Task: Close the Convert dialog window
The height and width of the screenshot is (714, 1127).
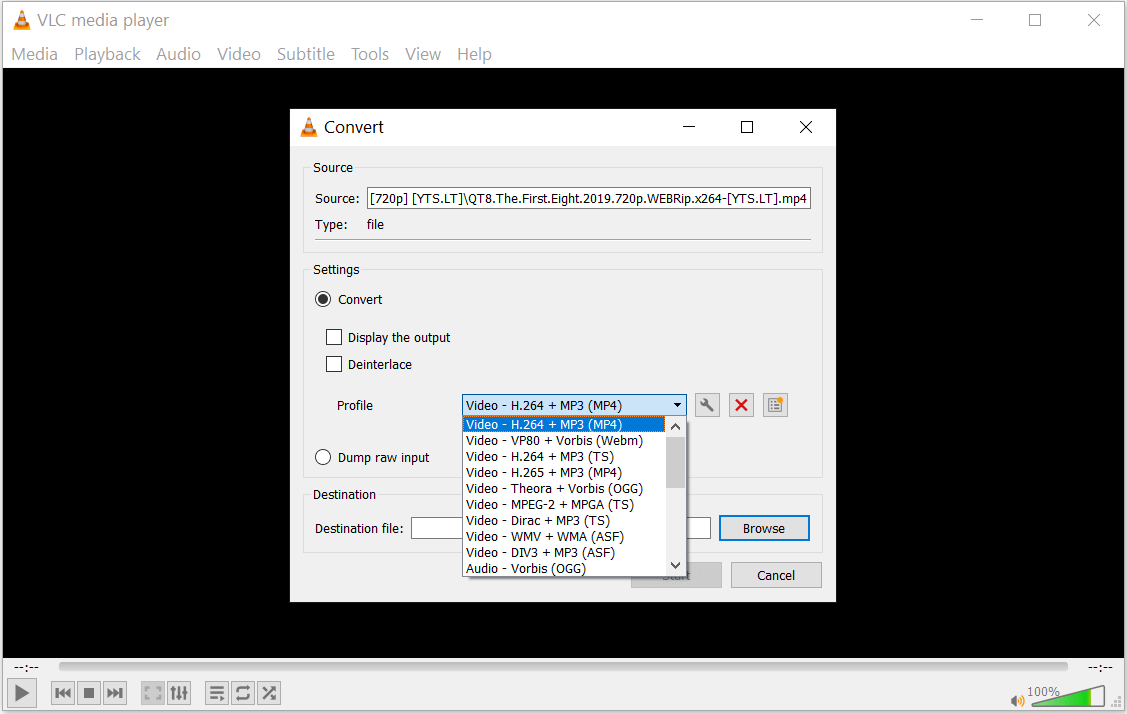Action: [806, 127]
